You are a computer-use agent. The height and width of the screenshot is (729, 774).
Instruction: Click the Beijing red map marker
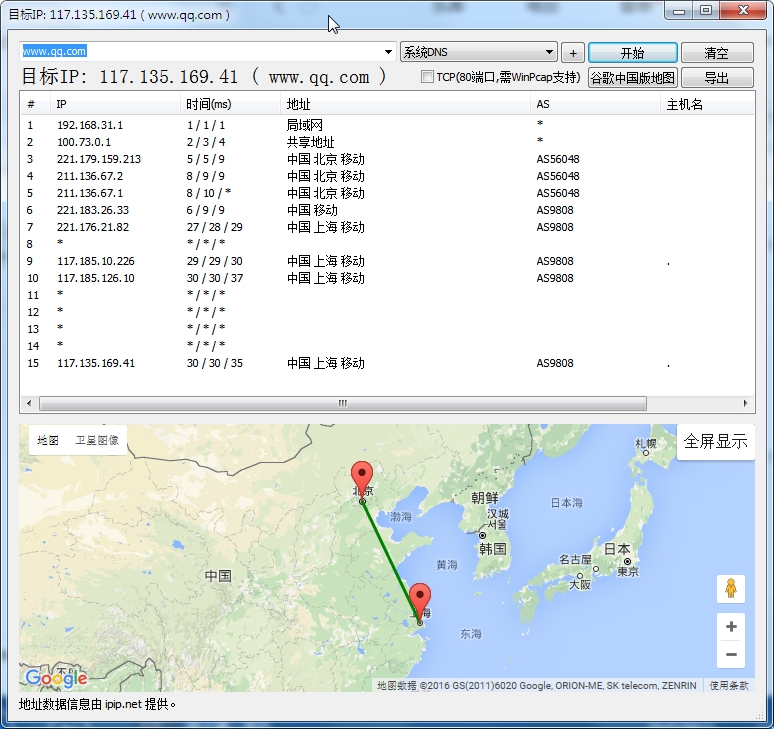362,478
